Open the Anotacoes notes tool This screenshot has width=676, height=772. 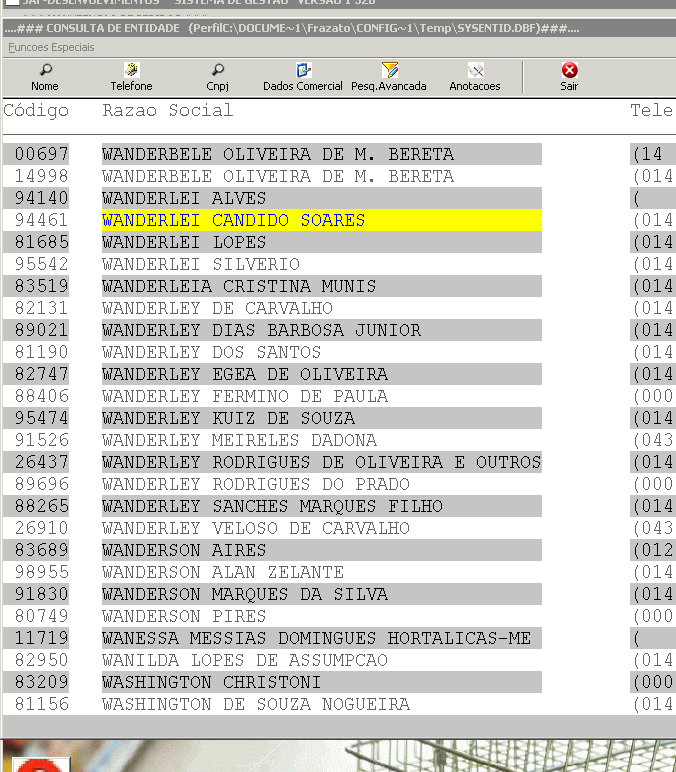click(x=476, y=70)
